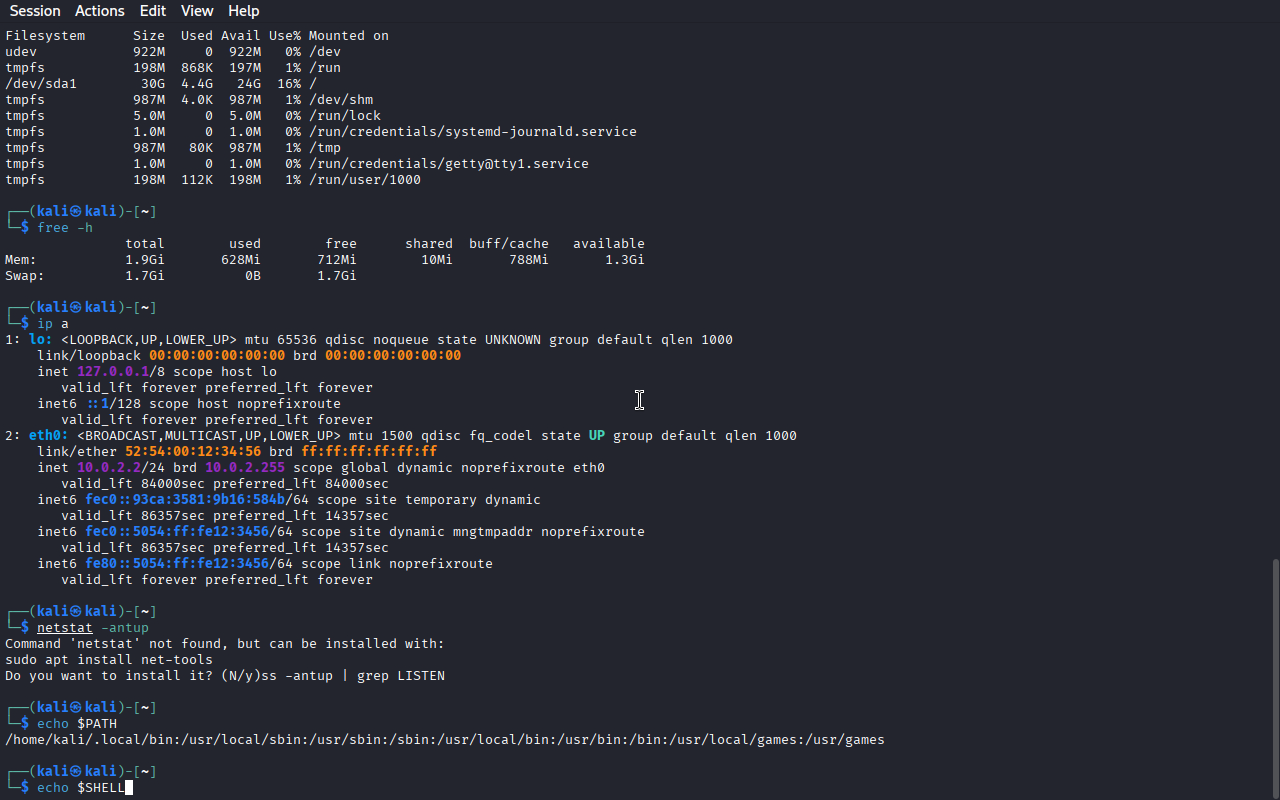The image size is (1280, 800).
Task: Open the Help menu
Action: (x=244, y=11)
